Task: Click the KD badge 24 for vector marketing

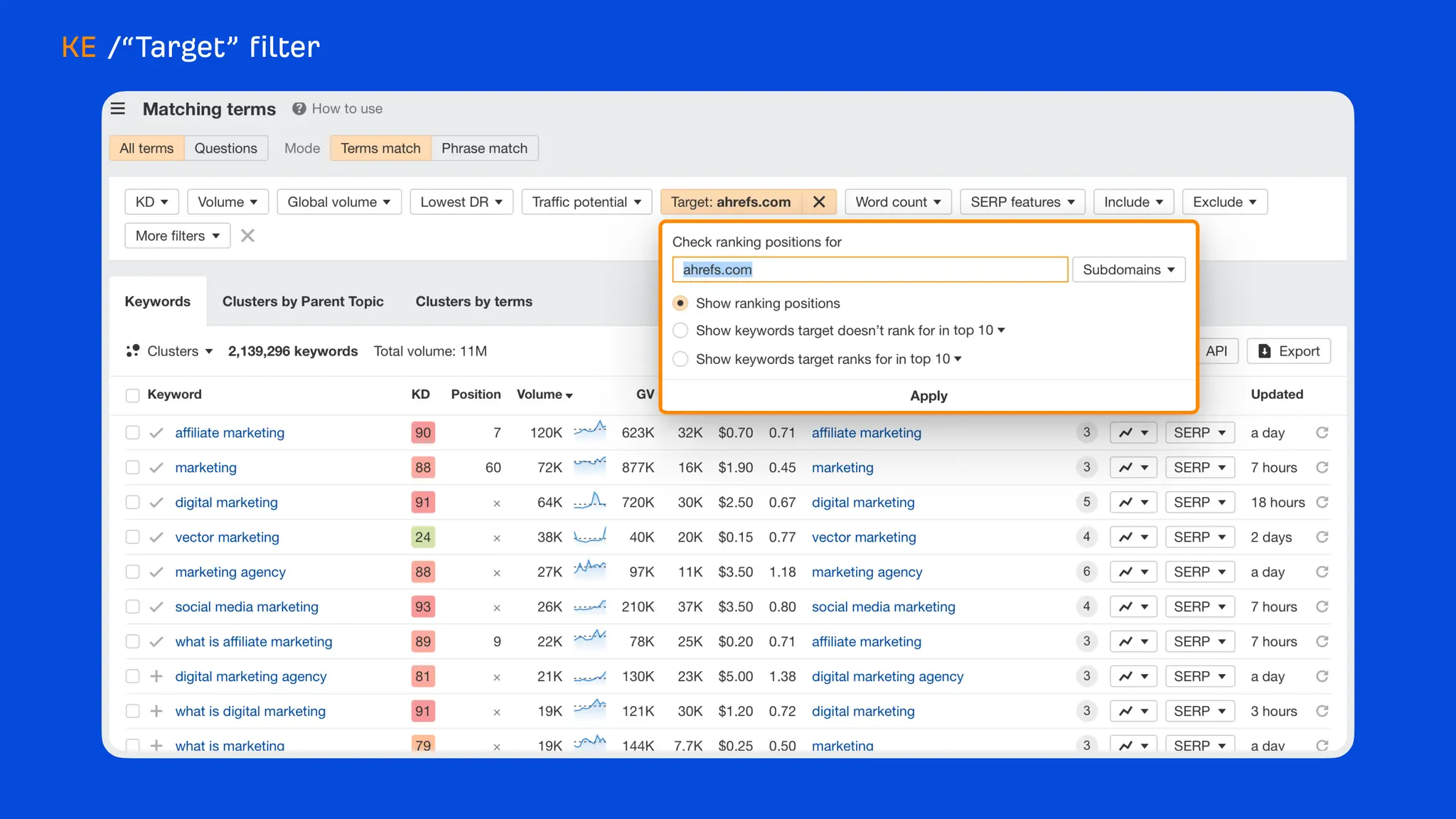Action: (423, 537)
